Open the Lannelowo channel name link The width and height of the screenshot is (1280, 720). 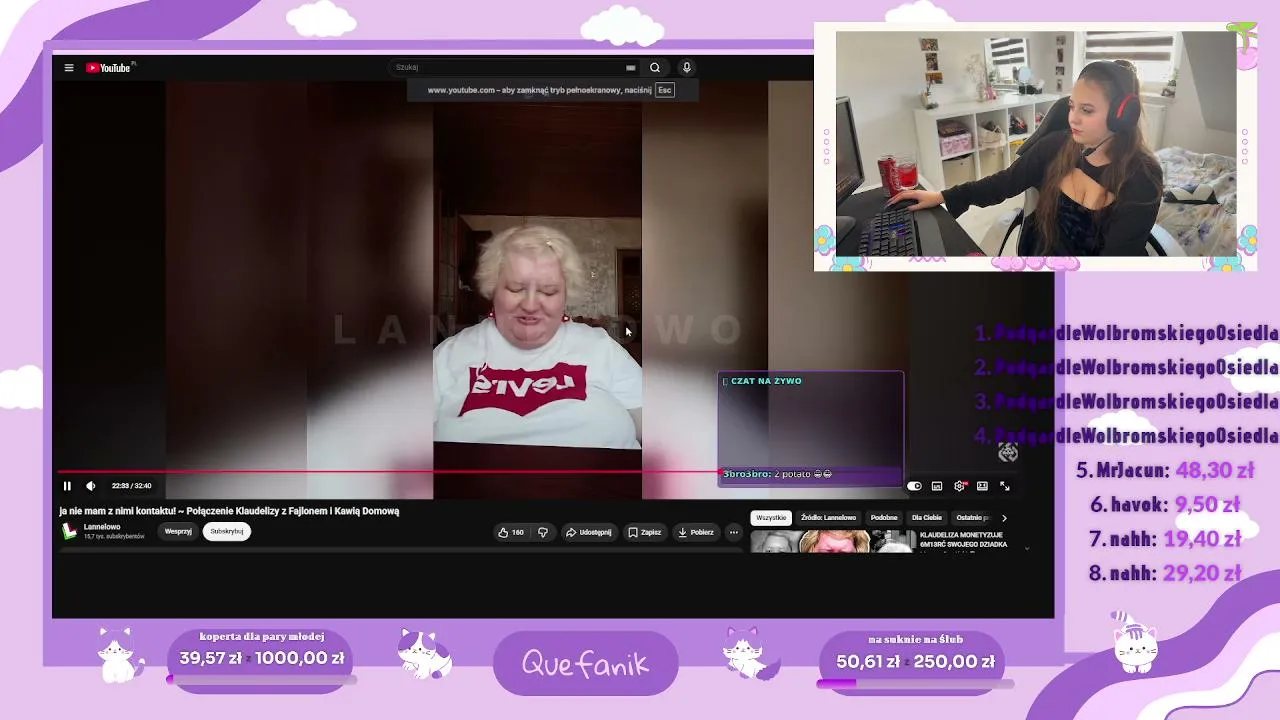[x=102, y=527]
